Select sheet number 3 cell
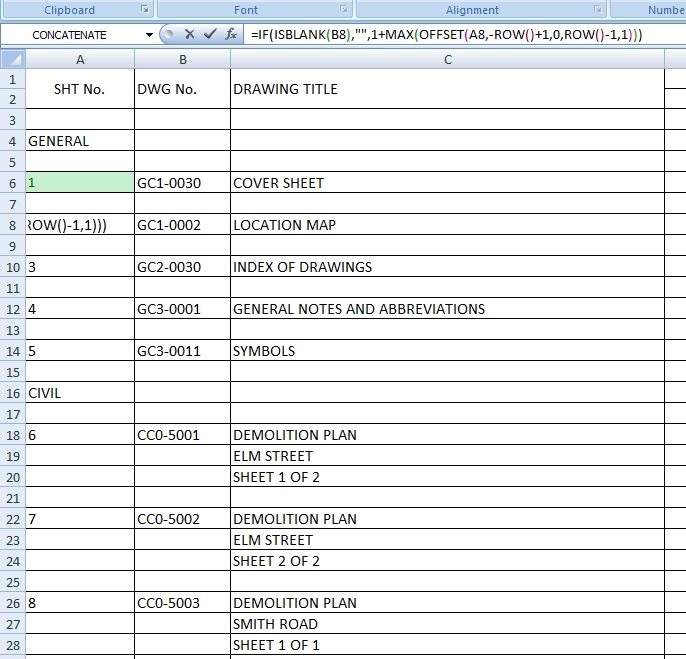 tap(80, 266)
